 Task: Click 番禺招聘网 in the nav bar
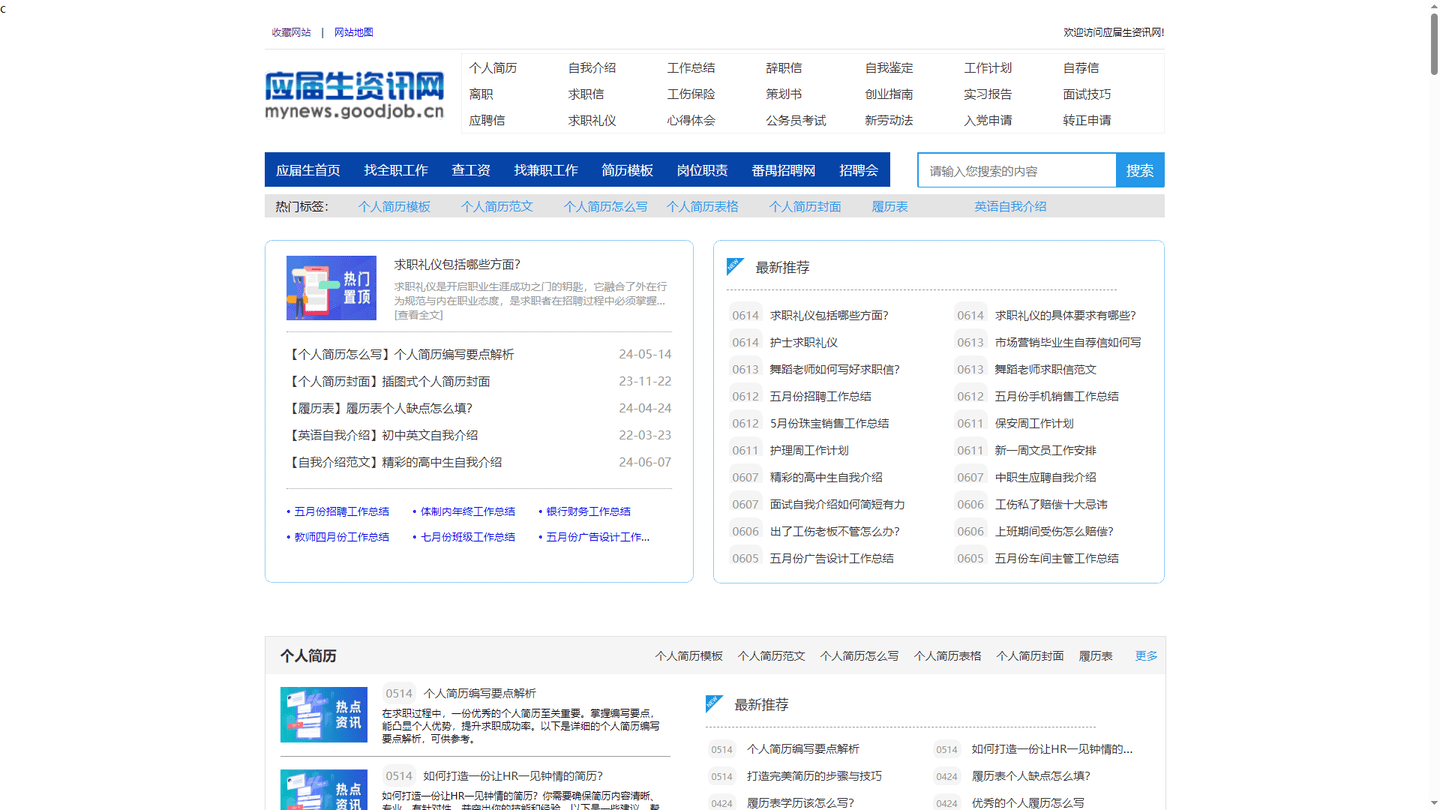(784, 170)
